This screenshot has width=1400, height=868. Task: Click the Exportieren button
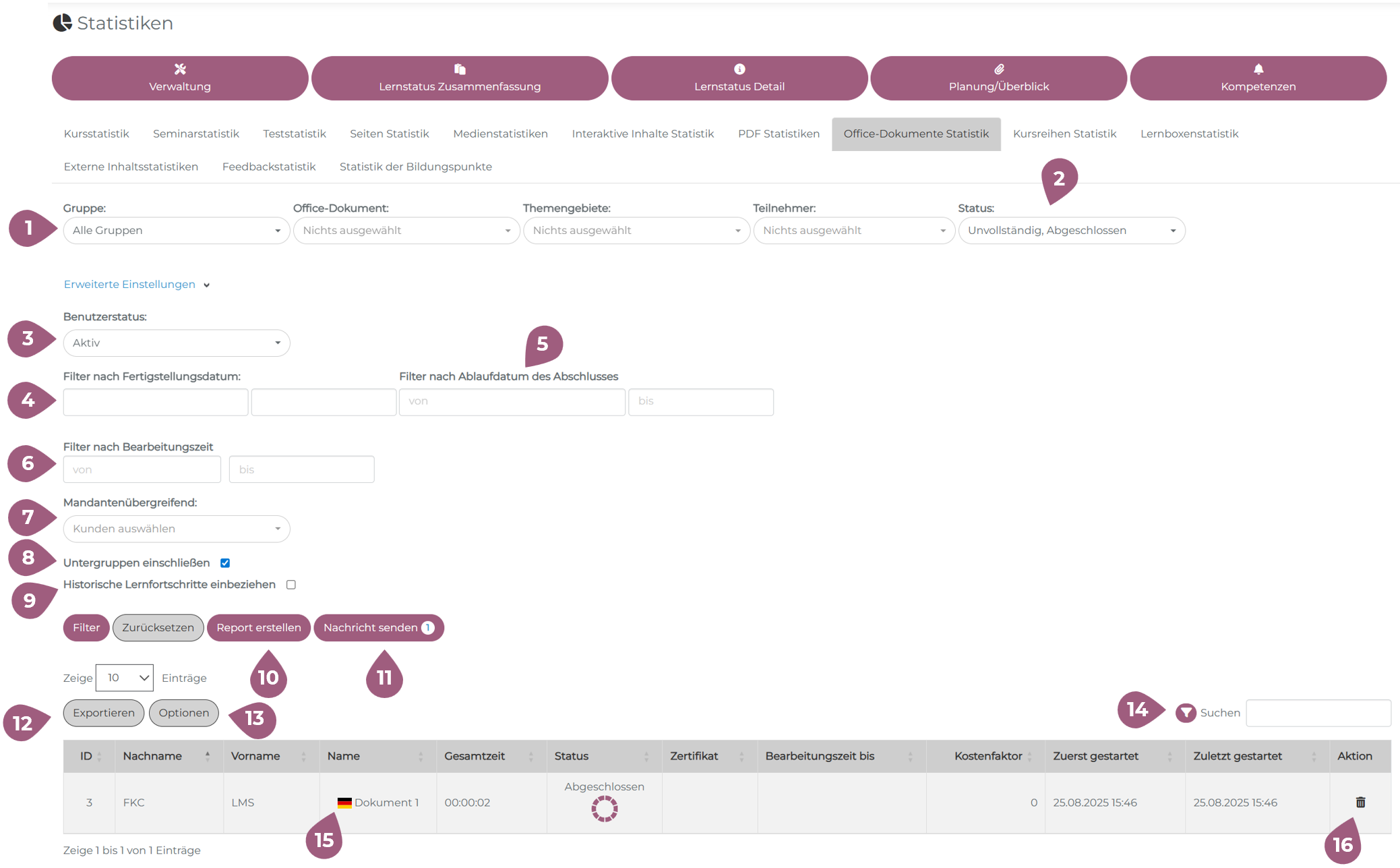click(104, 713)
